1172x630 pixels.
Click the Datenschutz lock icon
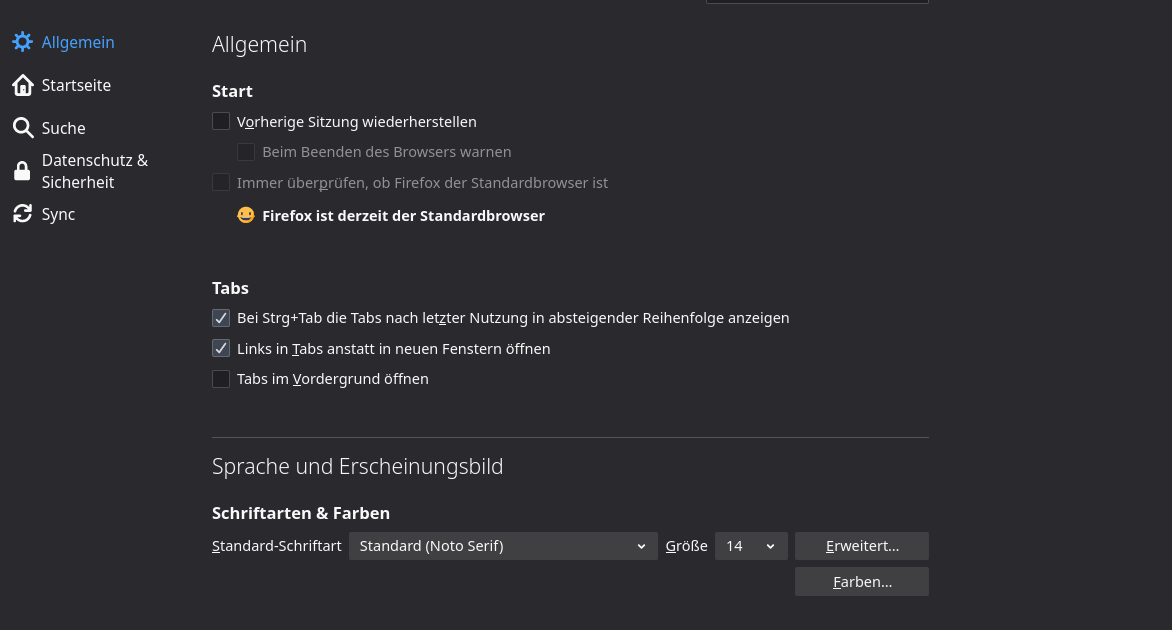pyautogui.click(x=22, y=171)
